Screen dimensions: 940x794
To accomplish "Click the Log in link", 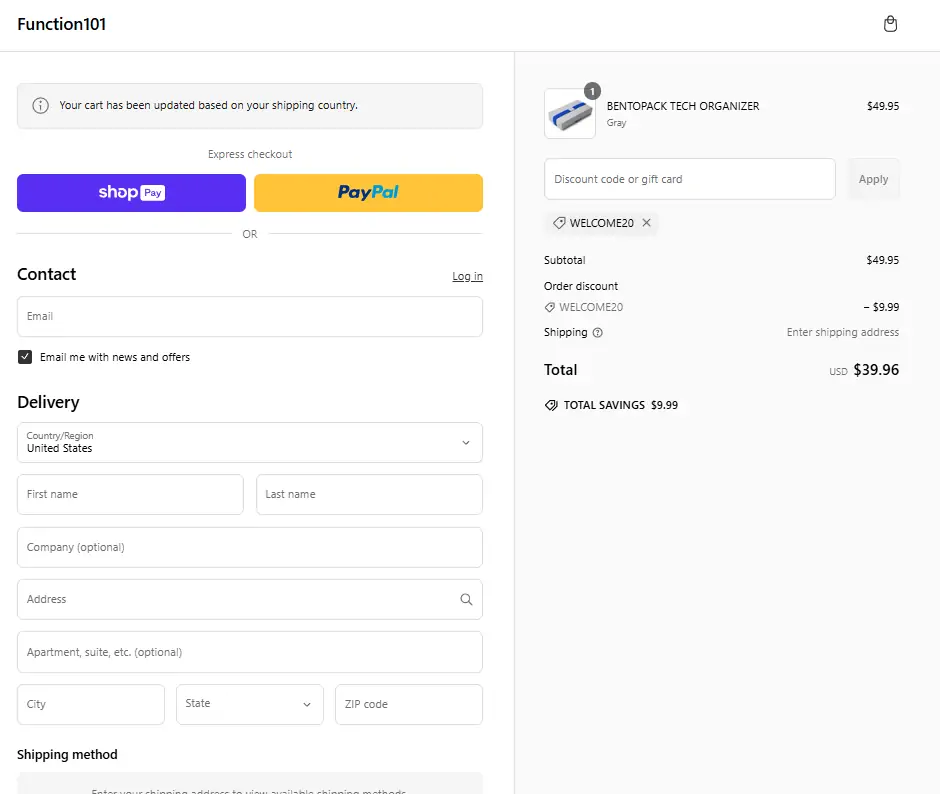I will click(x=467, y=276).
